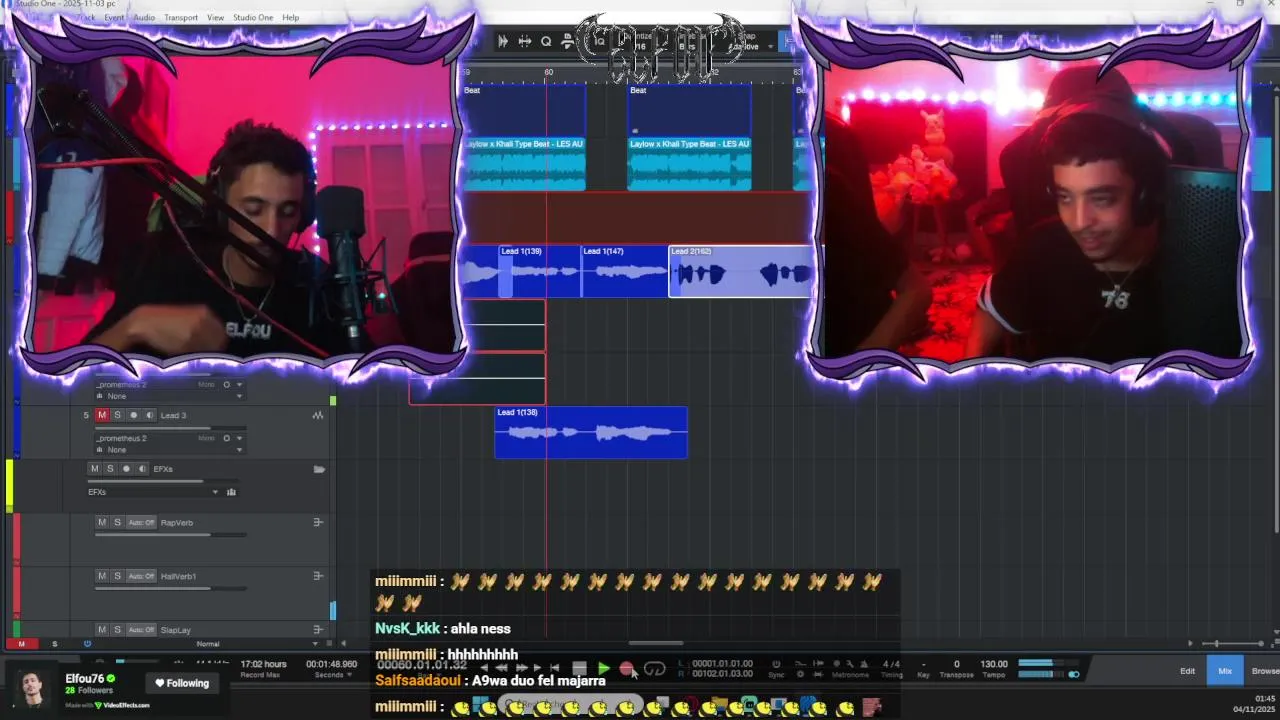
Task: Set RapVerb automation mode Auto: Off
Action: point(142,522)
